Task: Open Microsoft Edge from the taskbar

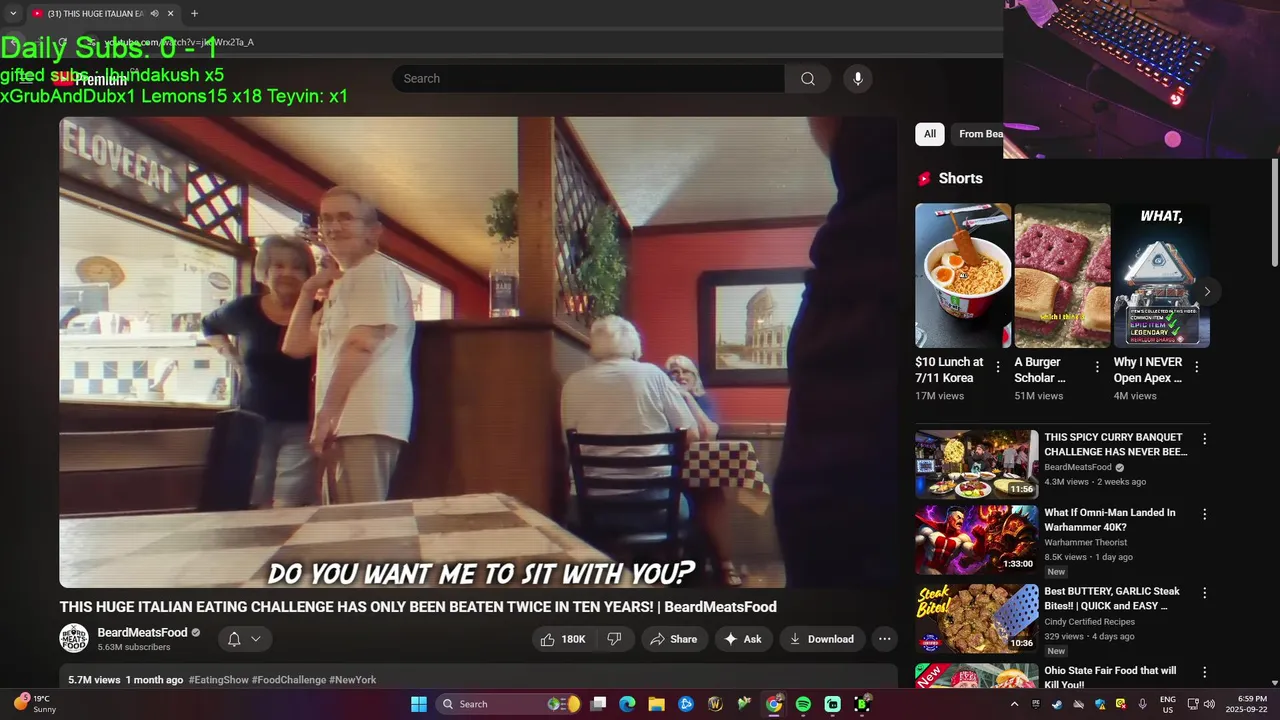Action: 627,704
